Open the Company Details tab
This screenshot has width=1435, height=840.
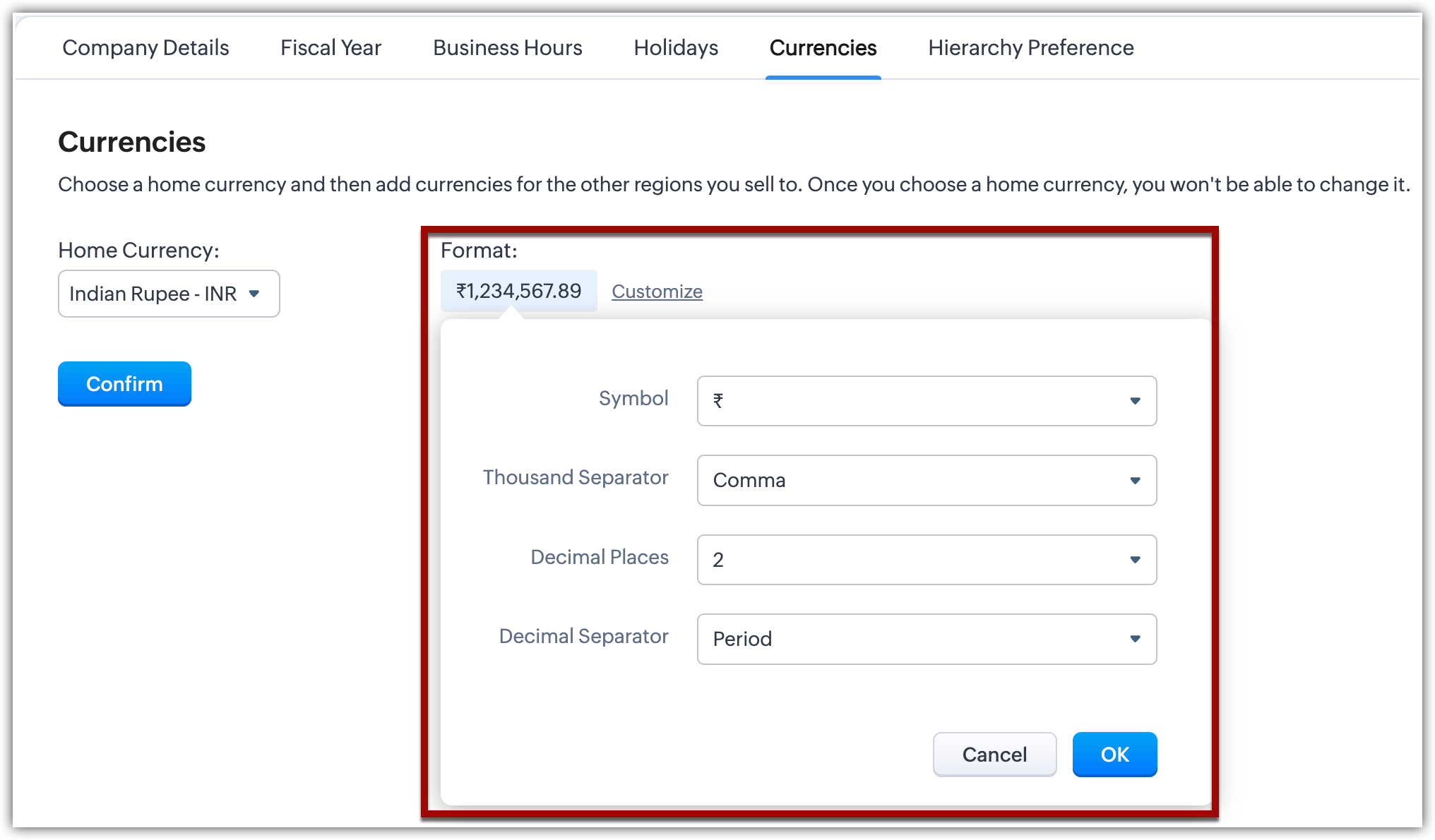[x=145, y=48]
